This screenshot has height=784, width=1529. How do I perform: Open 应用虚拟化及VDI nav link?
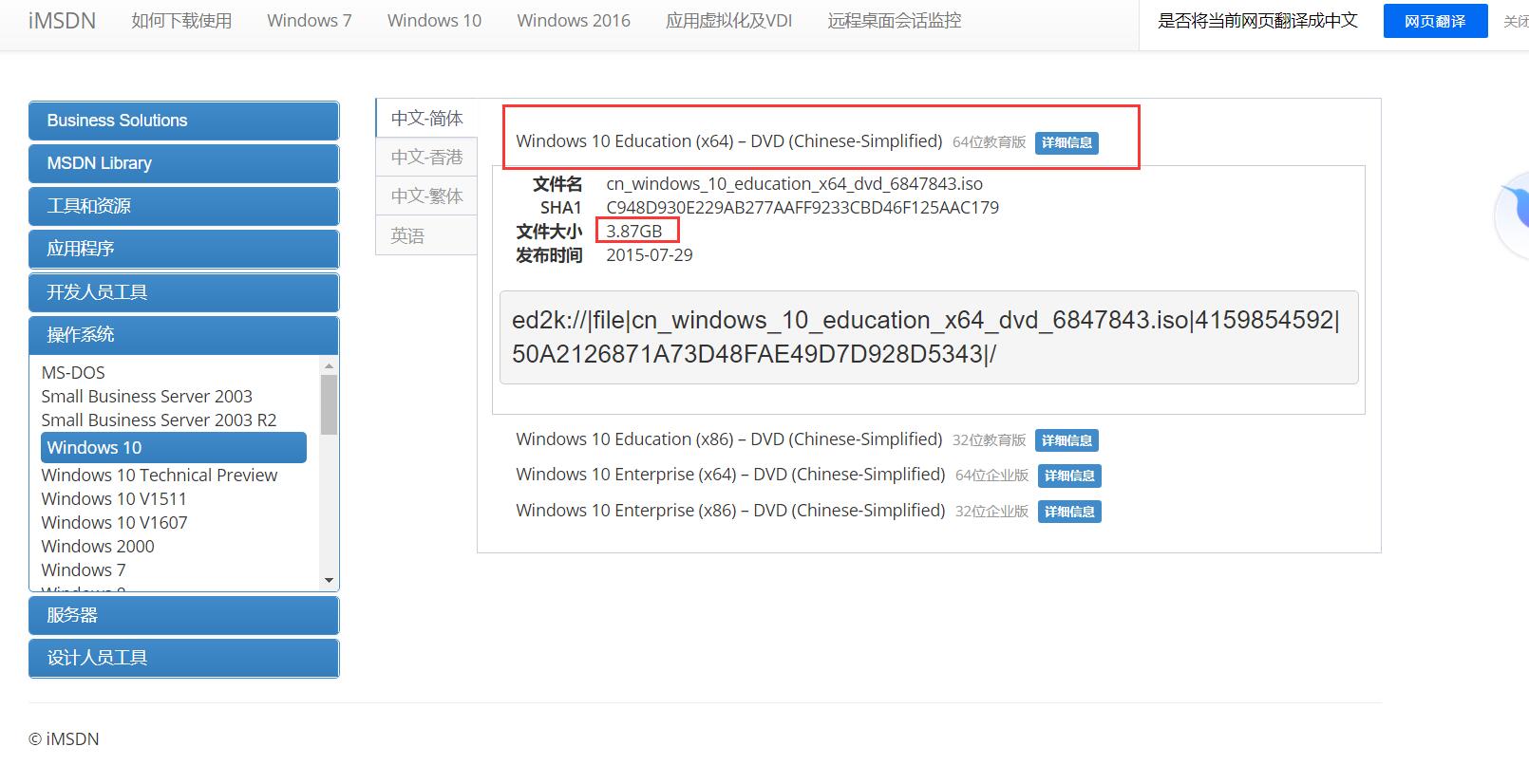(728, 21)
